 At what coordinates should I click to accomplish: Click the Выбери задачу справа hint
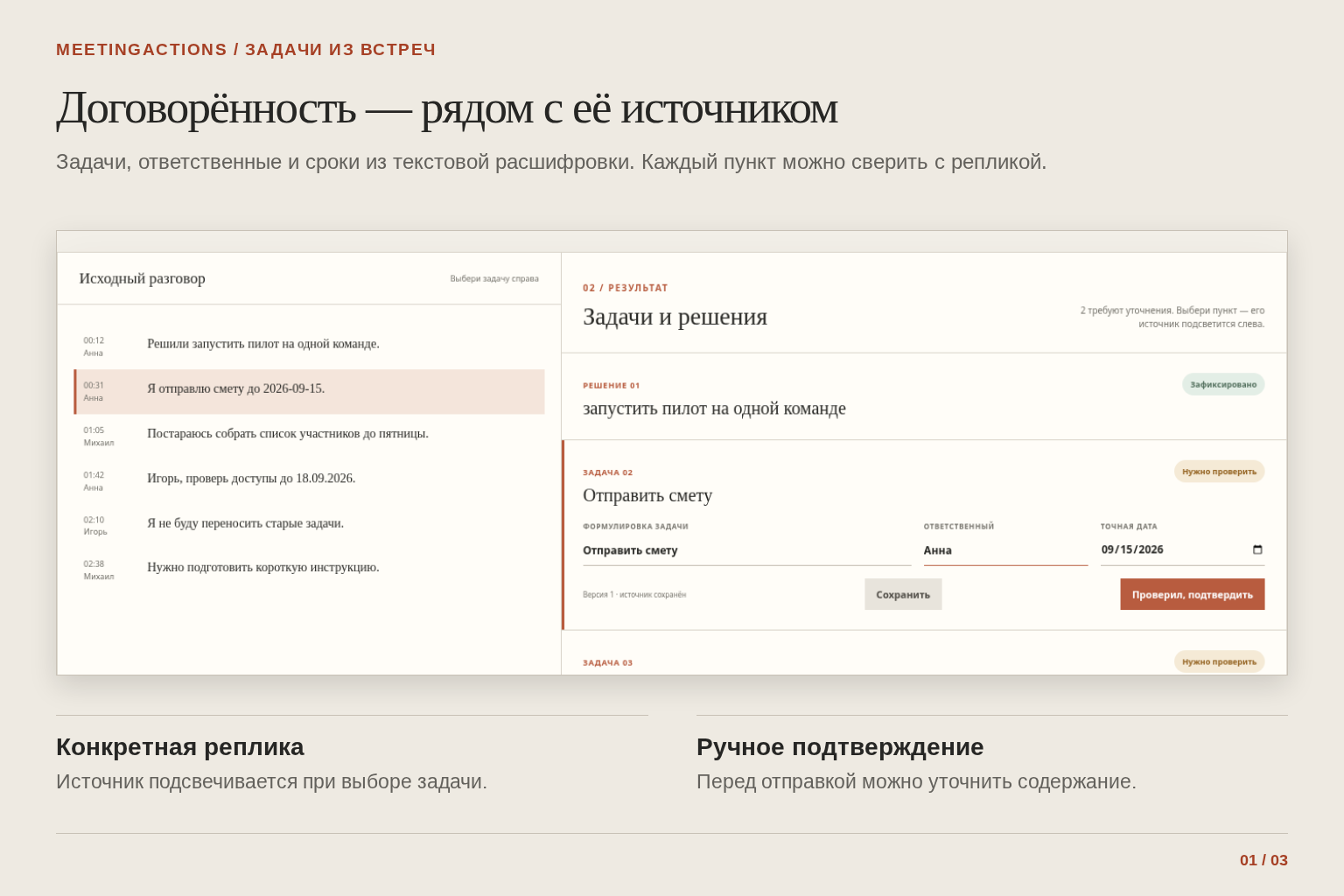point(494,279)
